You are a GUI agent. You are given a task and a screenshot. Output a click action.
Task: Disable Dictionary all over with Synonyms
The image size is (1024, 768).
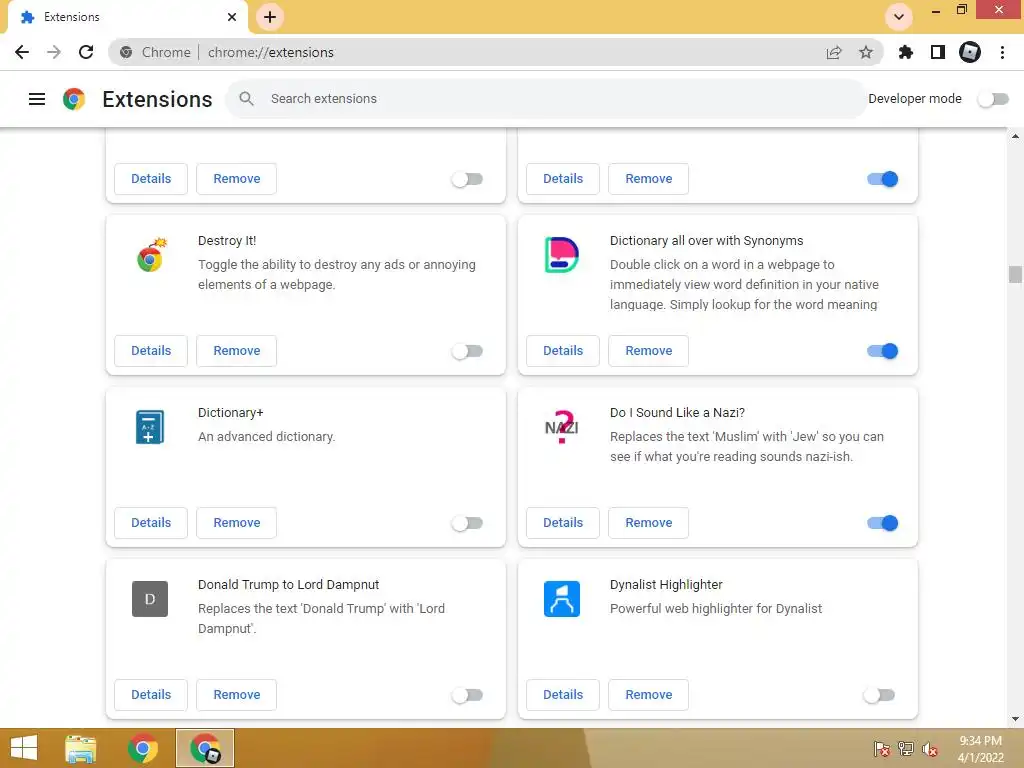882,351
